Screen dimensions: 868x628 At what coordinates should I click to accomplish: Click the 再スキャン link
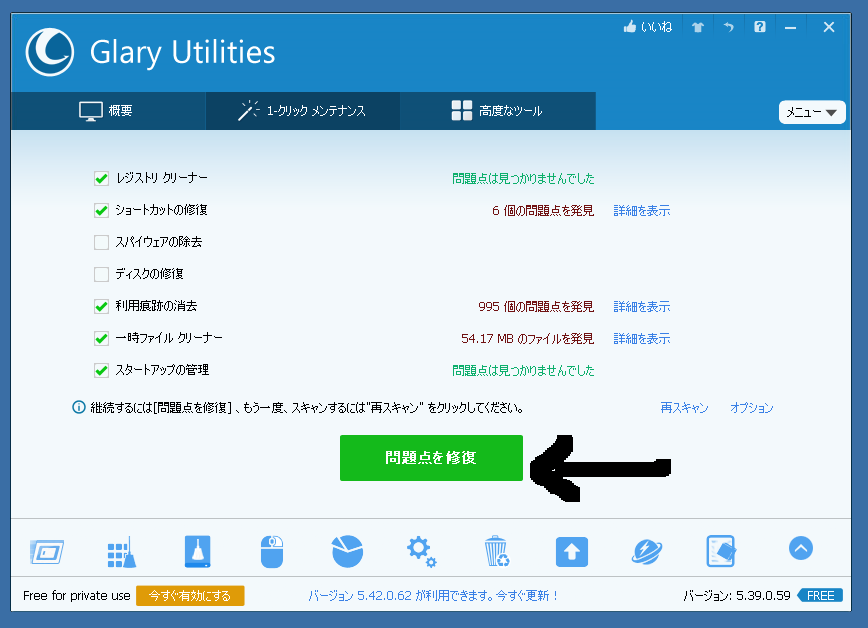[x=684, y=408]
